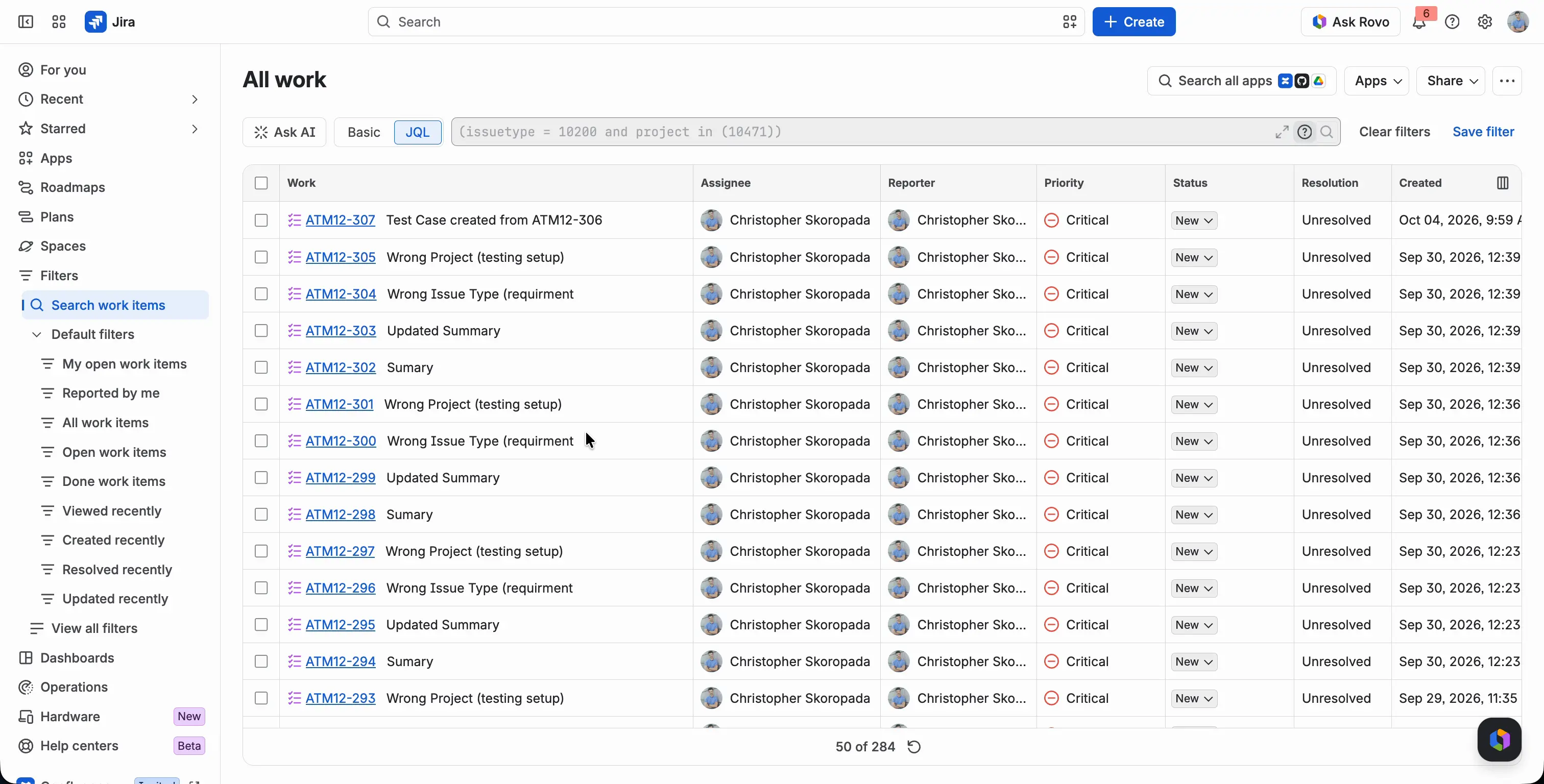Screen dimensions: 1544x784
Task: Click Save filter
Action: coord(1483,132)
